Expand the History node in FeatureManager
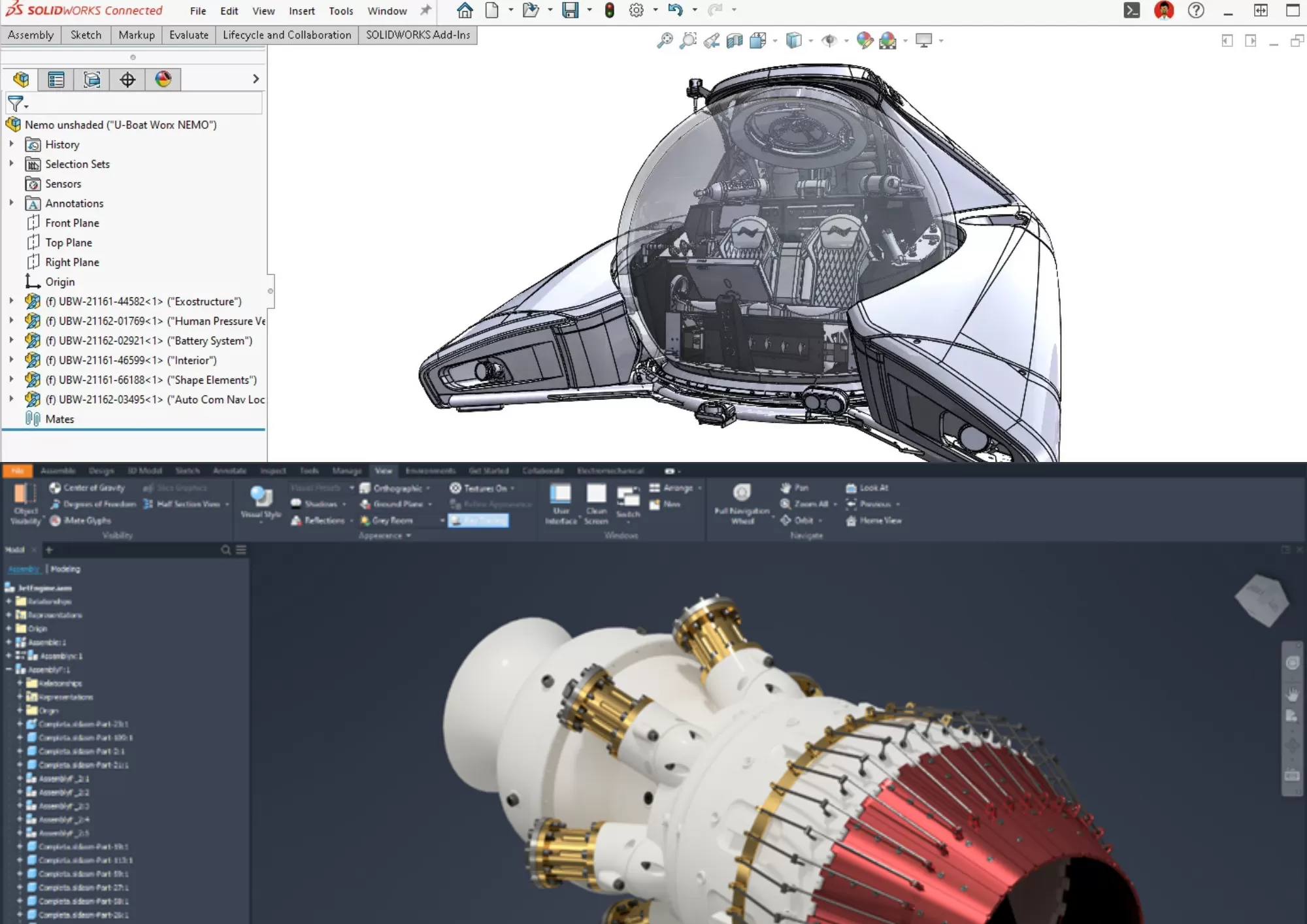This screenshot has height=924, width=1307. [11, 144]
